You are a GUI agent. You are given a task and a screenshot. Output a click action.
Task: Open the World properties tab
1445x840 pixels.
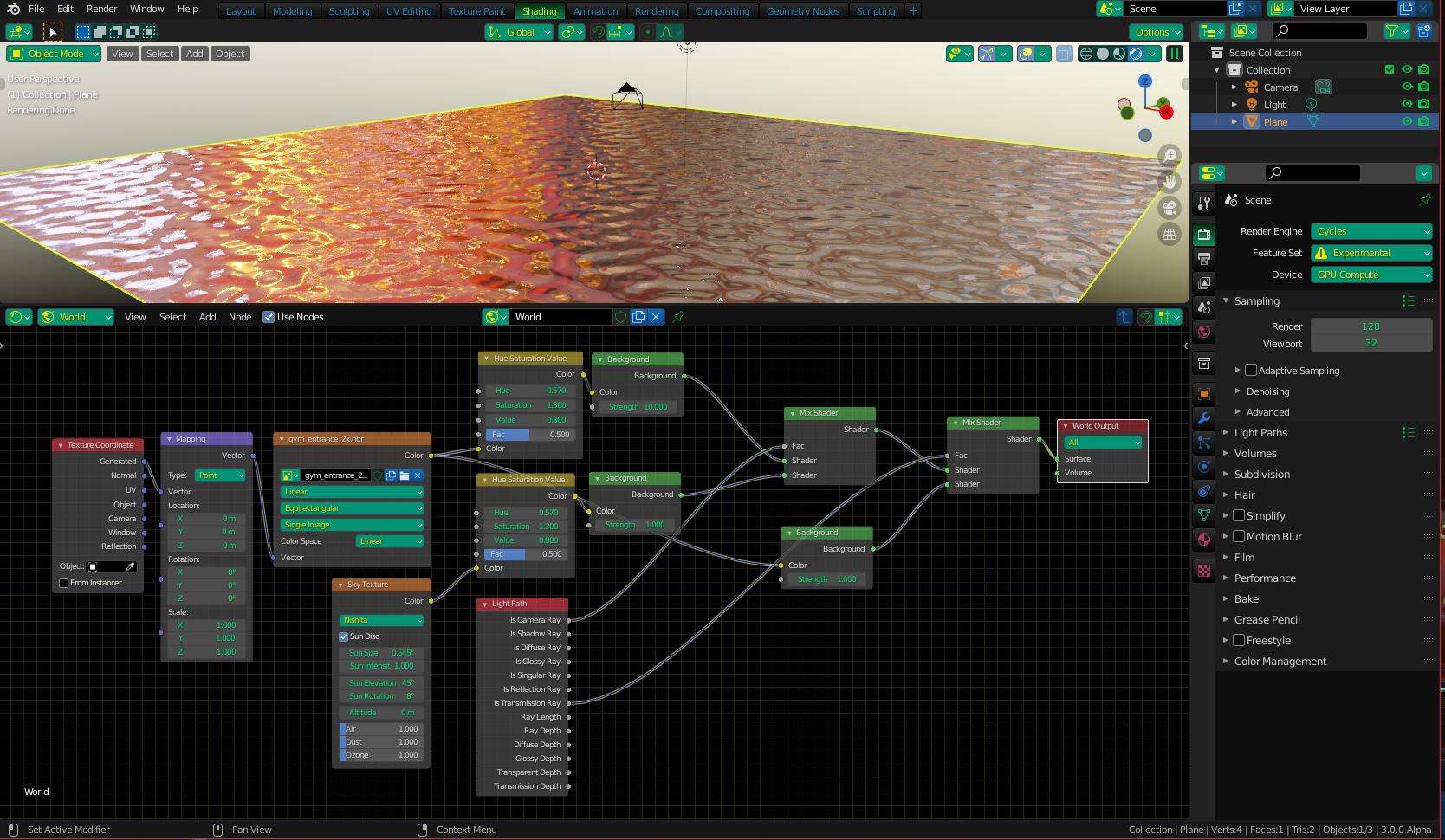(1203, 332)
